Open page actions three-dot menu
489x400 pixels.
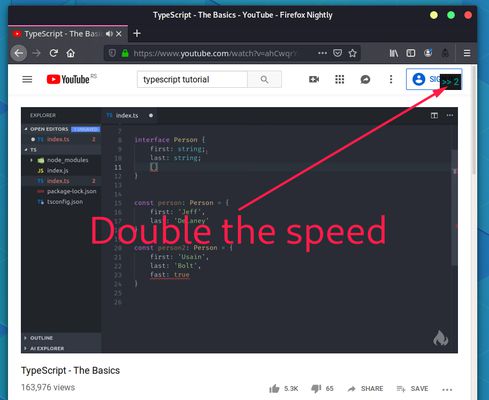tap(322, 53)
